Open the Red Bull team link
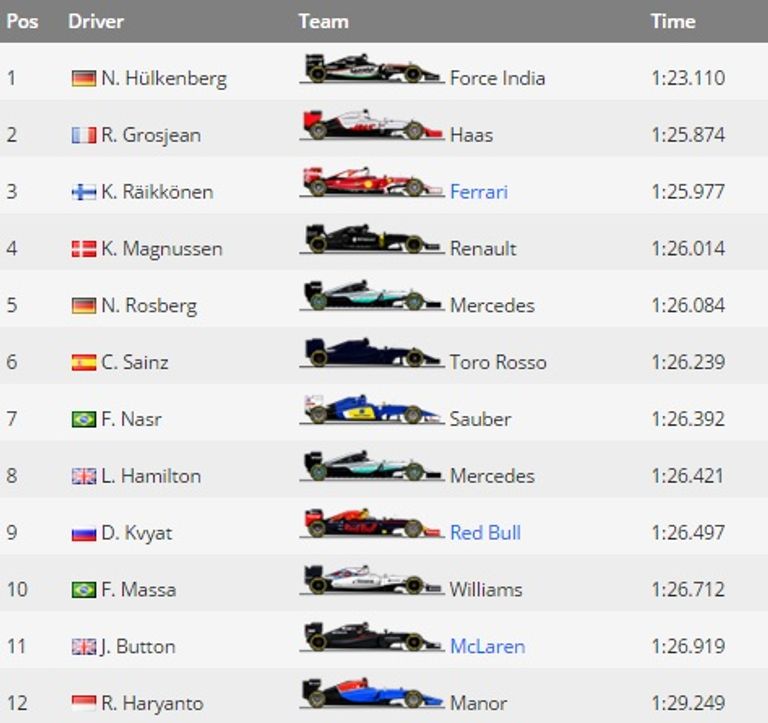Screen dimensions: 768x723 click(485, 533)
